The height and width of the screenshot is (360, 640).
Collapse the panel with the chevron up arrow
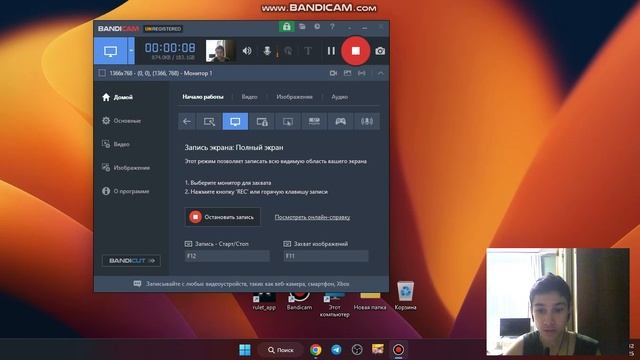click(380, 73)
